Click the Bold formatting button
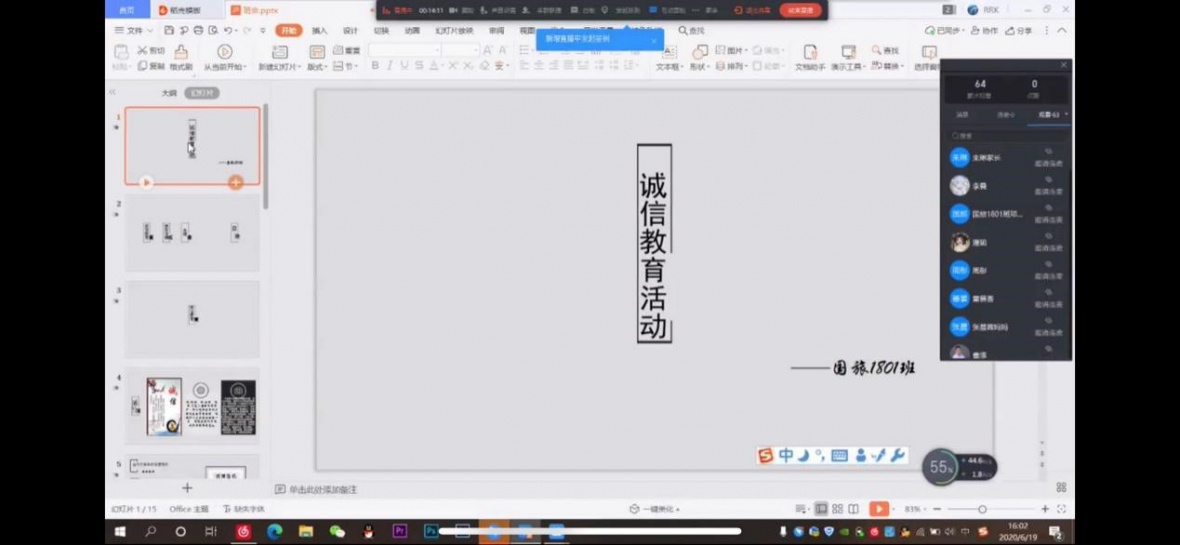 pyautogui.click(x=375, y=66)
